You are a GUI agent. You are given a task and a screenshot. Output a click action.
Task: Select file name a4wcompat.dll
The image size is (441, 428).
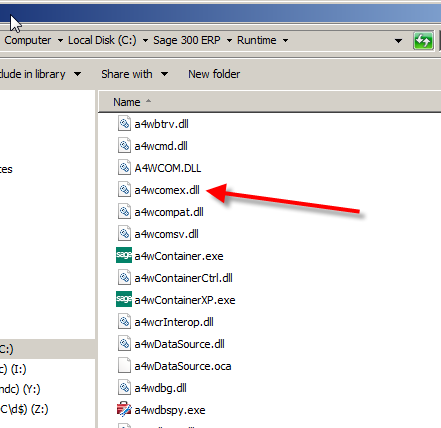pos(169,212)
